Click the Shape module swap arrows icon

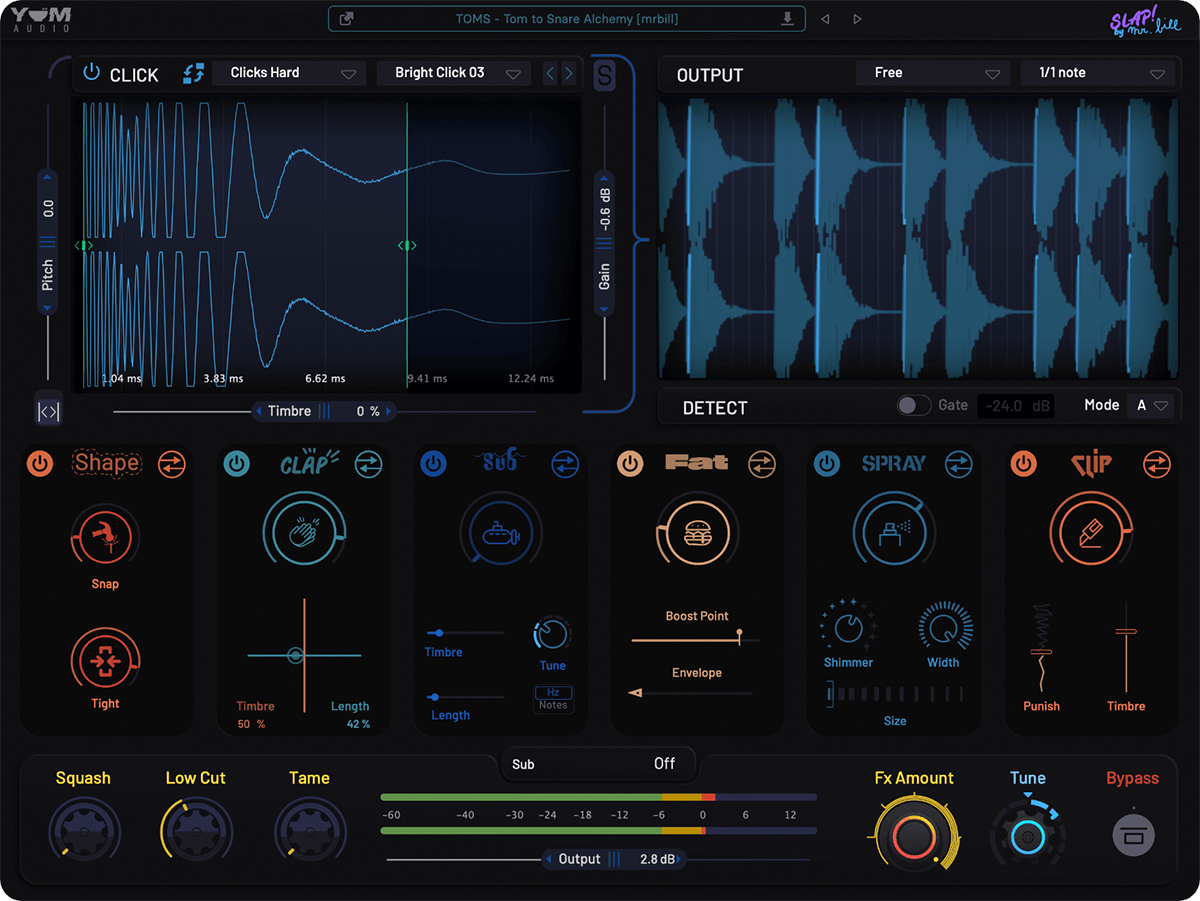click(x=172, y=464)
